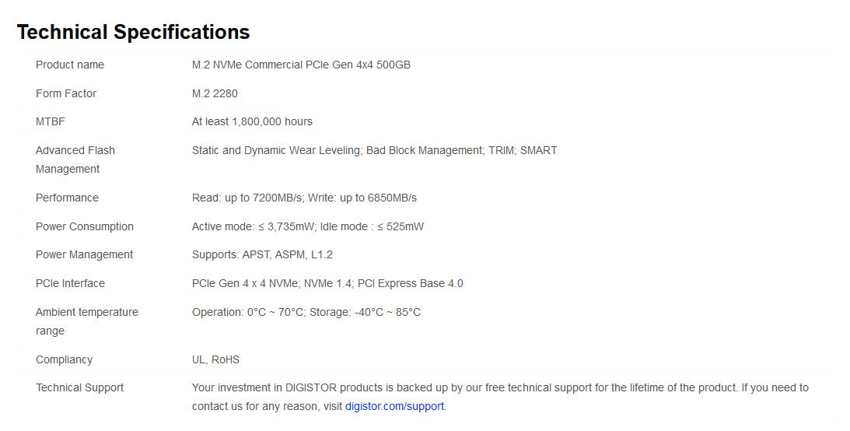Click the At least 1,800,000 hours text

click(252, 121)
